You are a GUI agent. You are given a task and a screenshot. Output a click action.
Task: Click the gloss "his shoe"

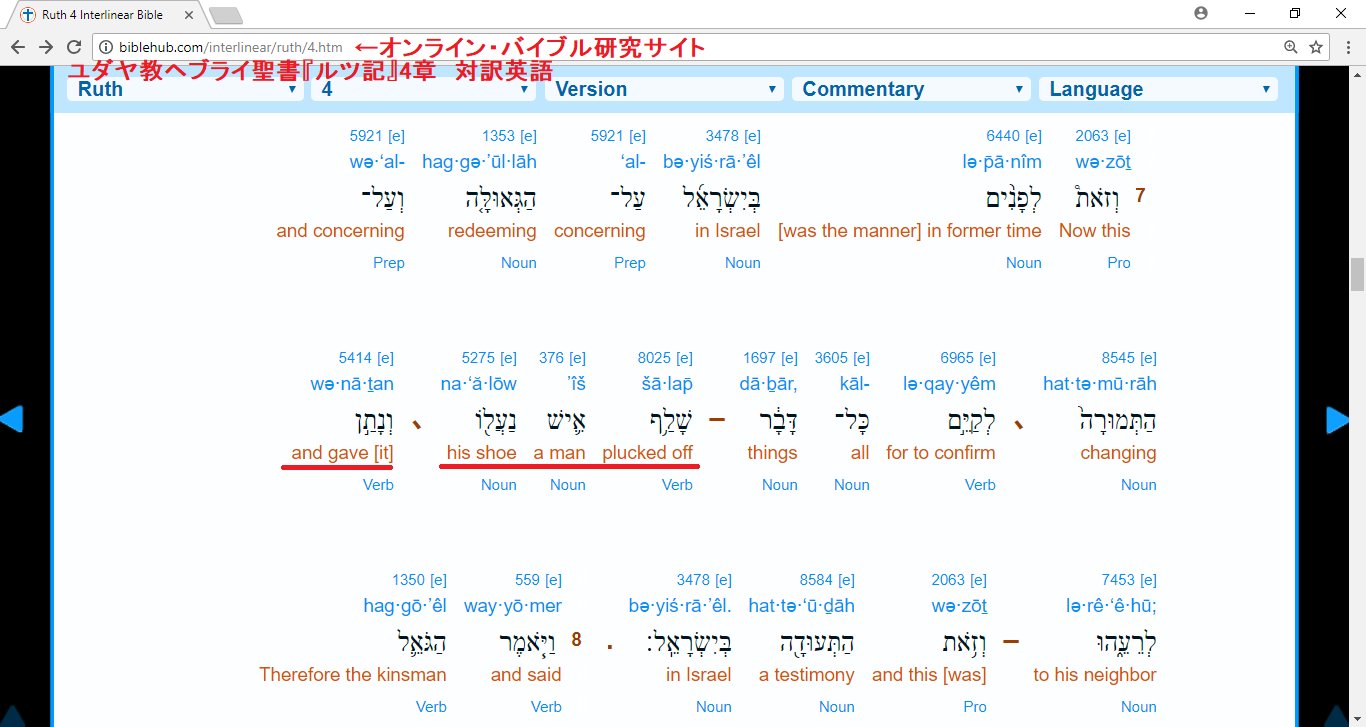point(482,453)
